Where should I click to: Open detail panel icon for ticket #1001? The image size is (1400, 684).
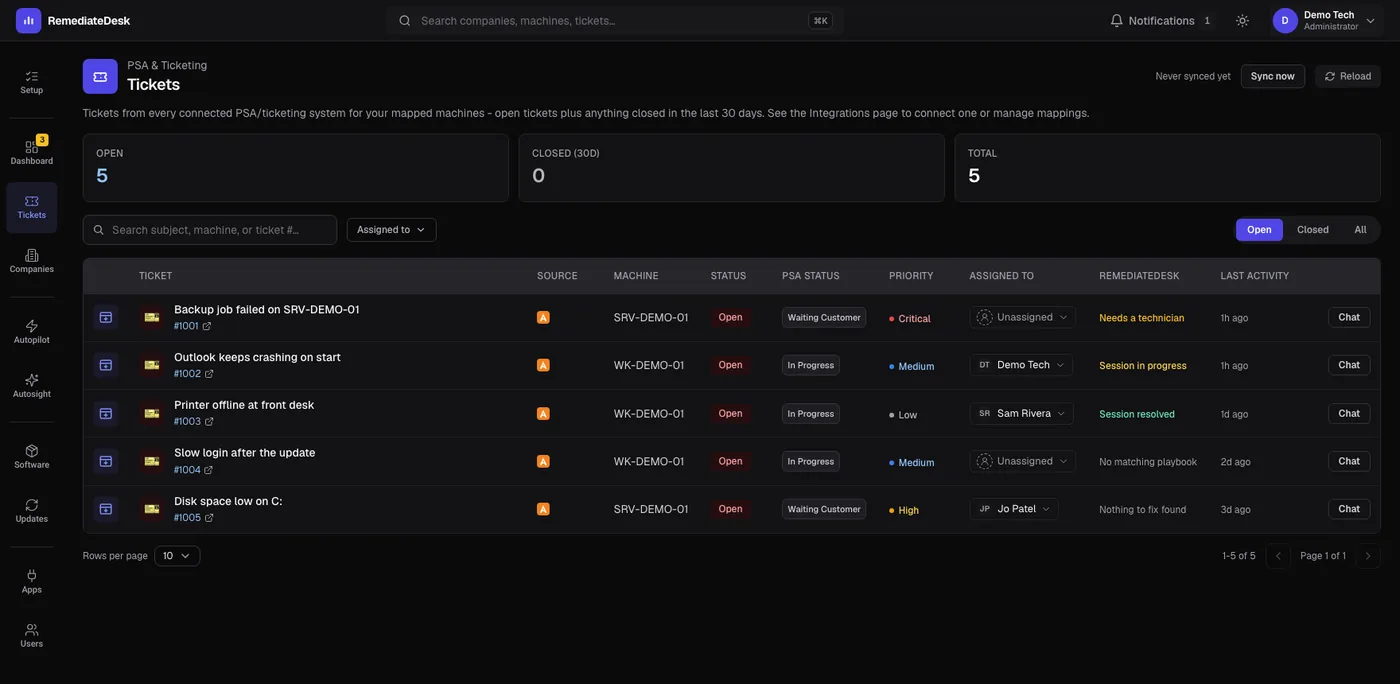[x=105, y=317]
